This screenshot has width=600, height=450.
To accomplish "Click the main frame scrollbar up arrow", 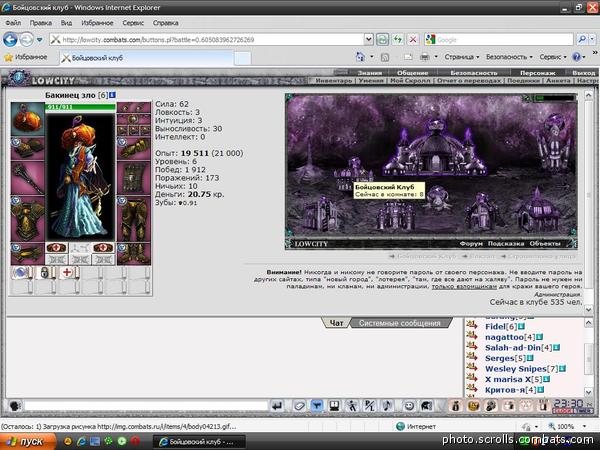I will click(x=588, y=94).
